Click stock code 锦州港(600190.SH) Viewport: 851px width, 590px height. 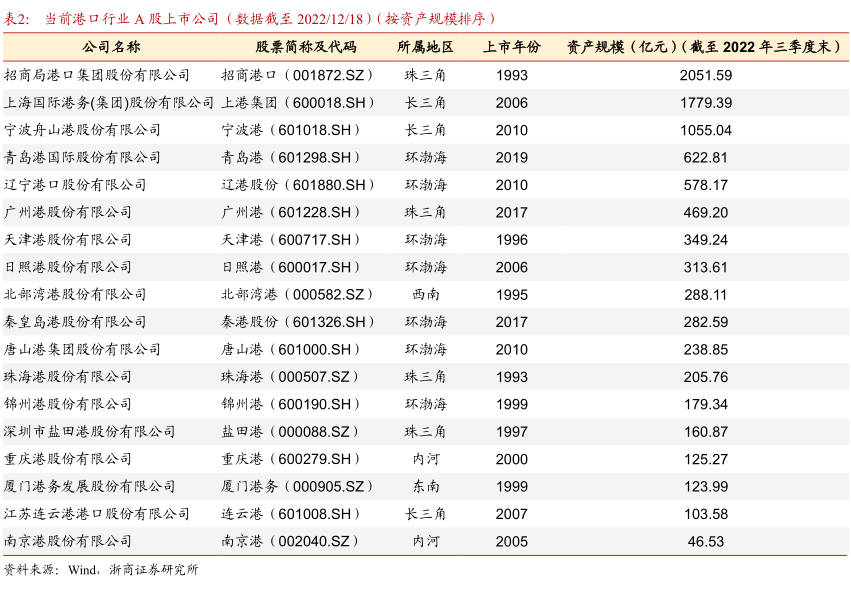click(x=290, y=404)
